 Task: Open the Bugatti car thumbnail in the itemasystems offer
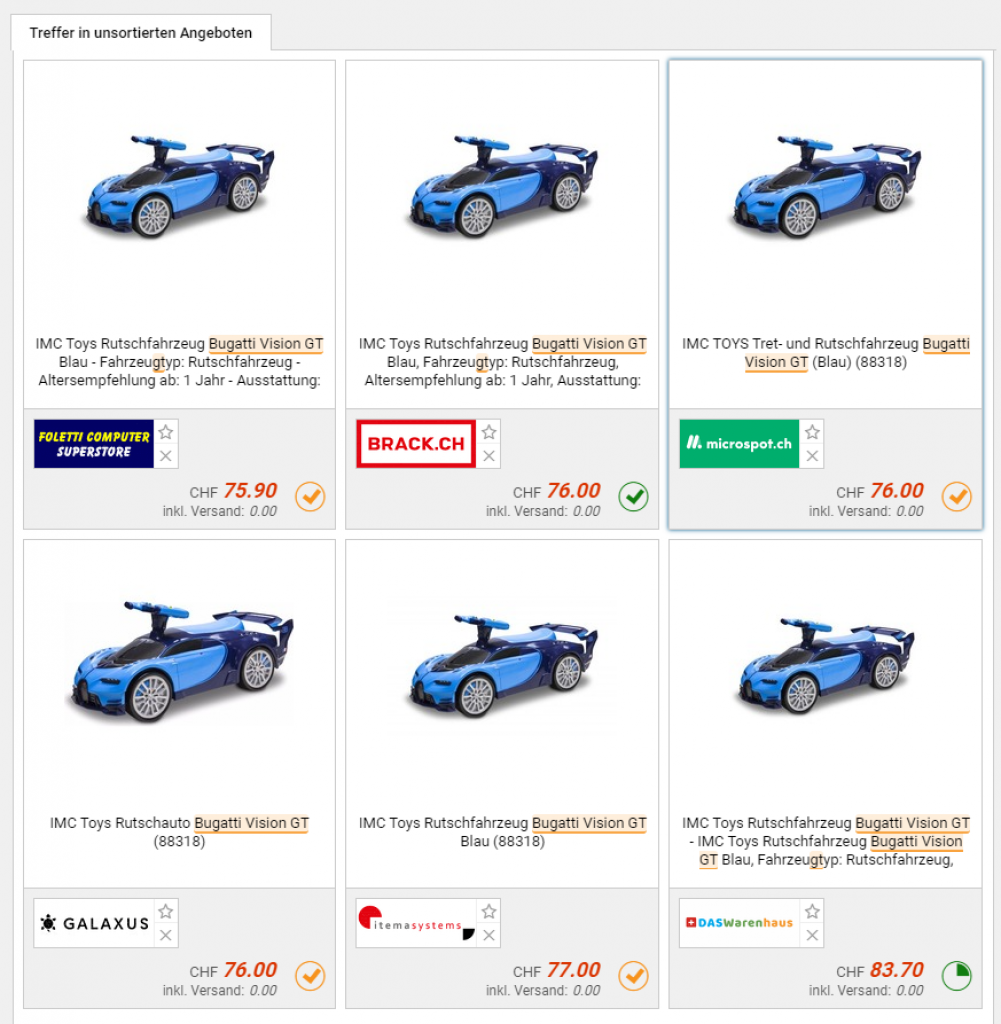(502, 665)
